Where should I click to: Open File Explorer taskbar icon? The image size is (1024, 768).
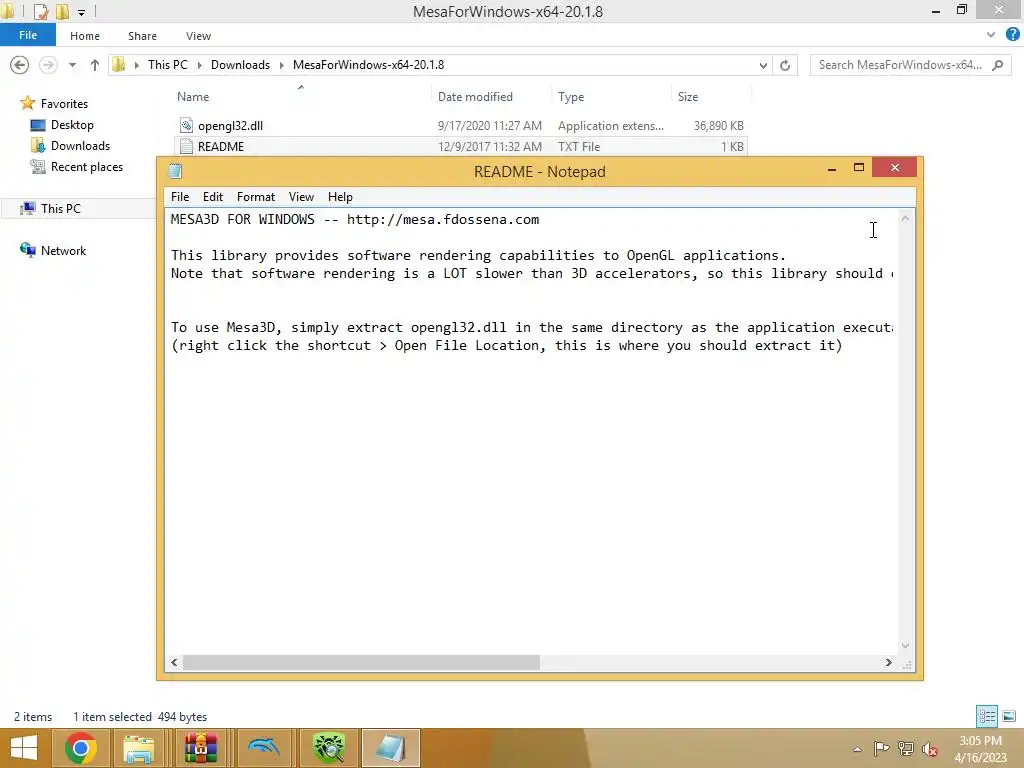(x=138, y=748)
